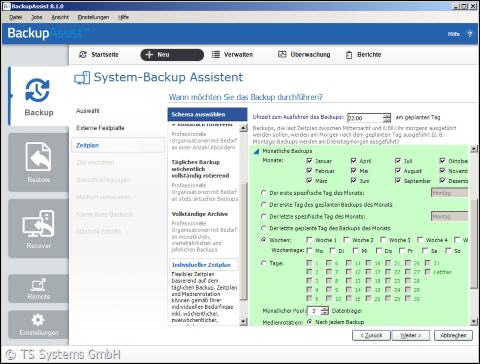480x364 pixels.
Task: Go to Externe Festplatte wizard step
Action: [100, 128]
